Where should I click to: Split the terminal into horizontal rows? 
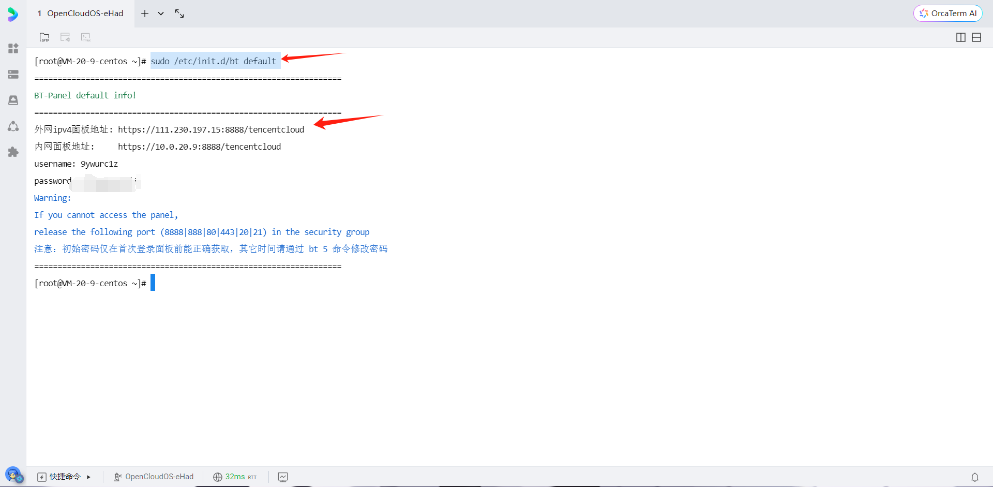pyautogui.click(x=976, y=37)
